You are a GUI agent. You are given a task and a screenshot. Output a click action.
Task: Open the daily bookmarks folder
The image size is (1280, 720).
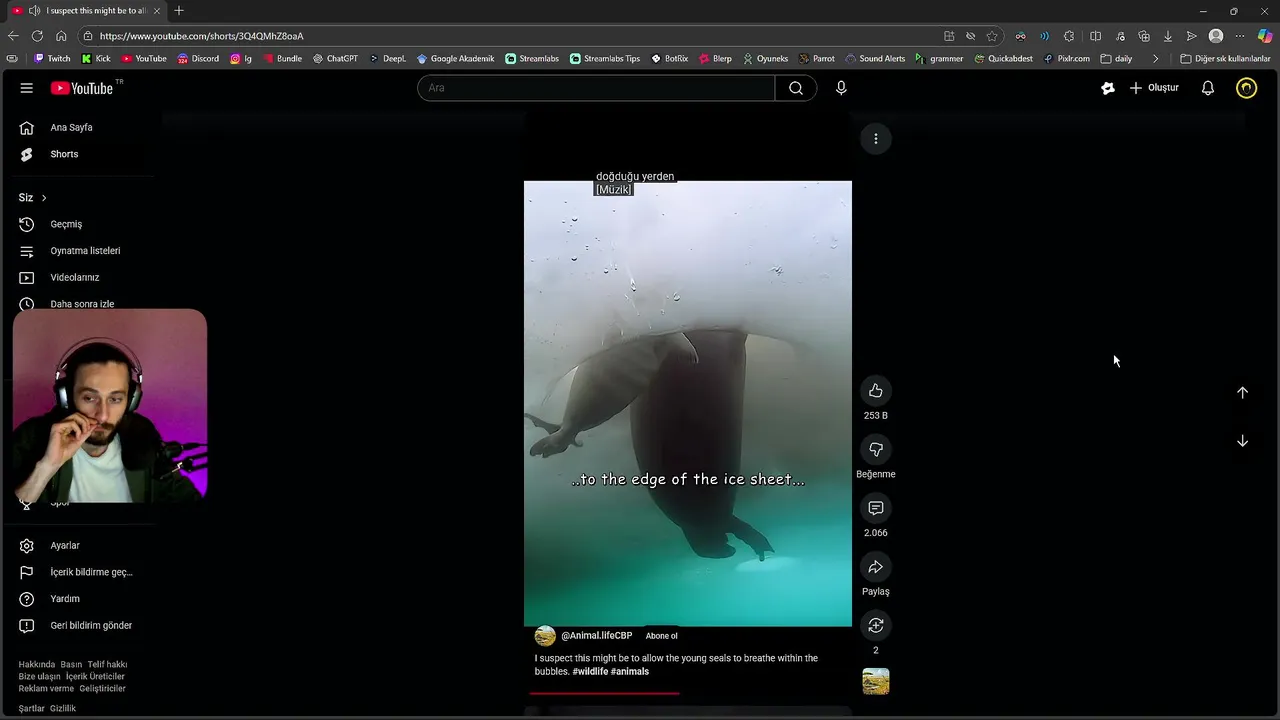click(x=1116, y=59)
